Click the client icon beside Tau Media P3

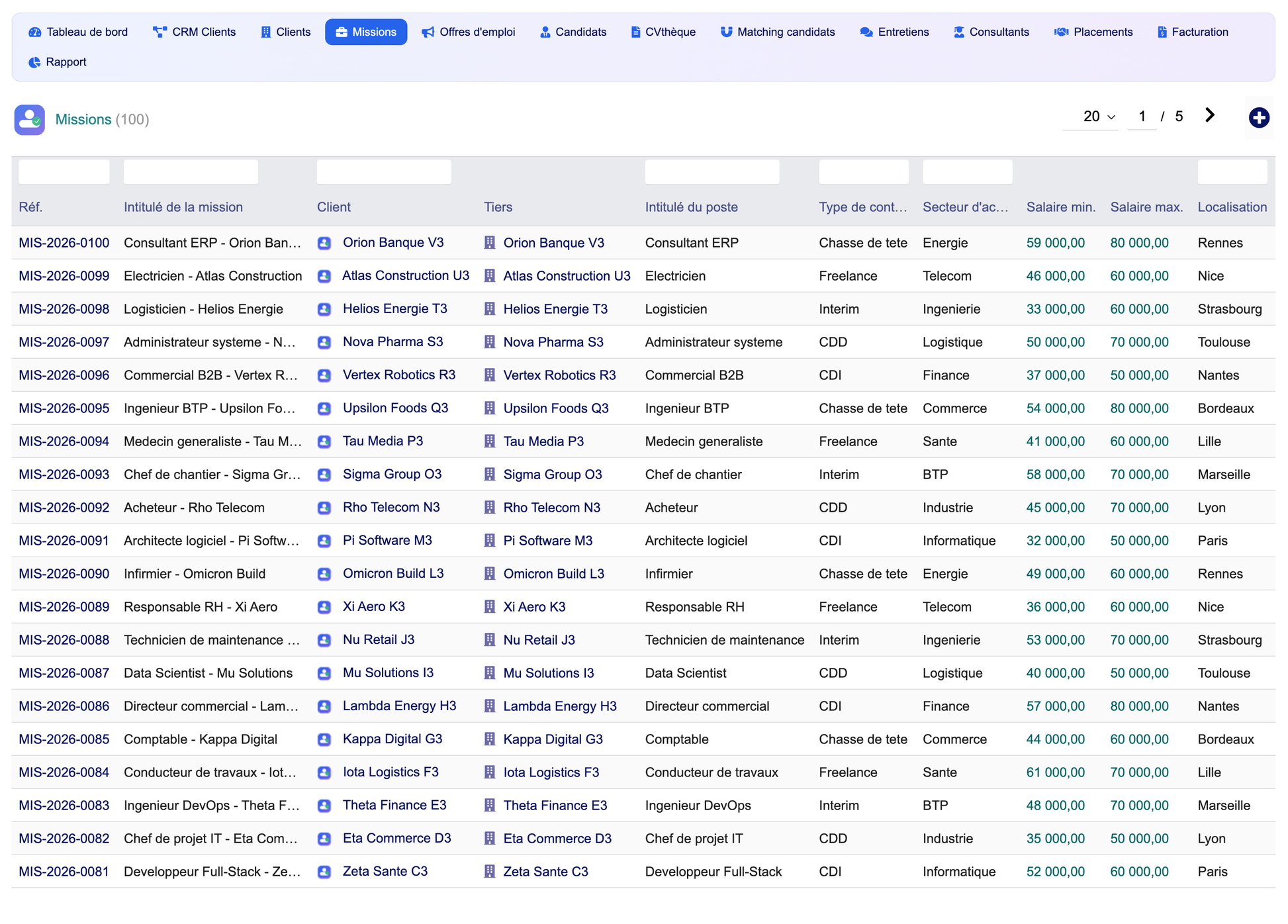(324, 441)
